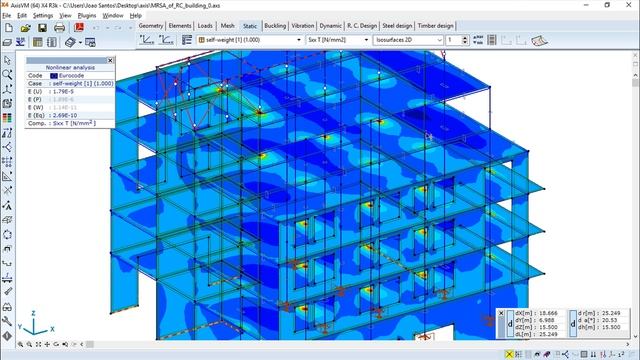Screen dimensions: 640x360
Task: Click the wrench options icon in sidebar
Action: [7, 321]
